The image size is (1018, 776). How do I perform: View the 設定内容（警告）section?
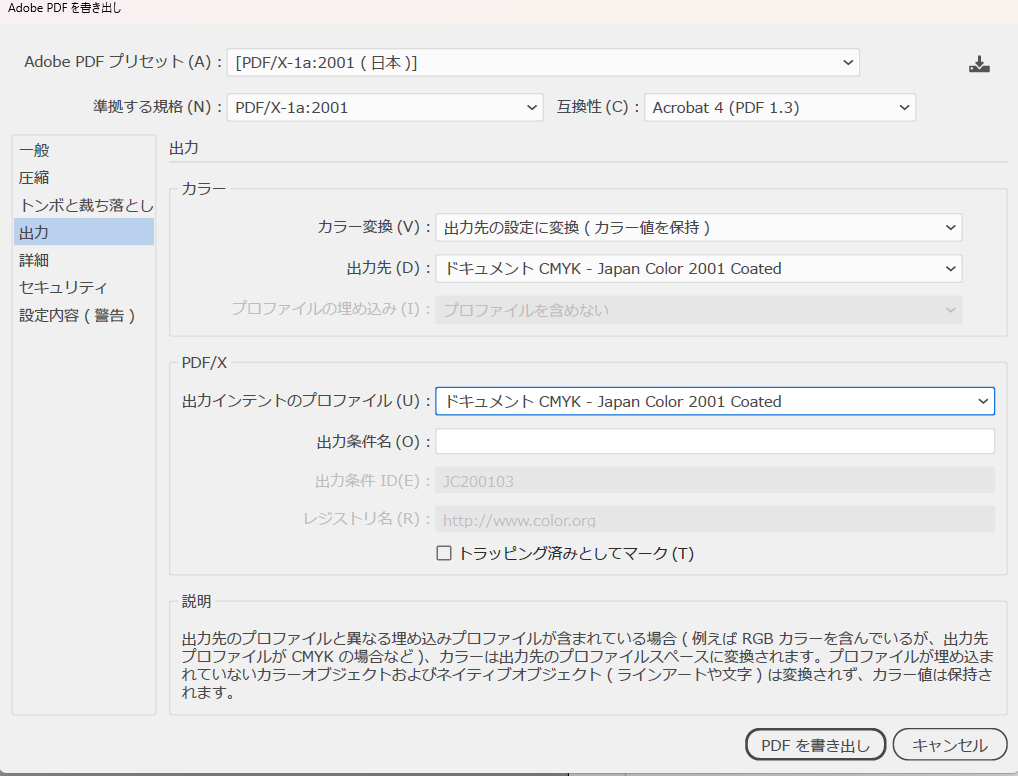[70, 315]
